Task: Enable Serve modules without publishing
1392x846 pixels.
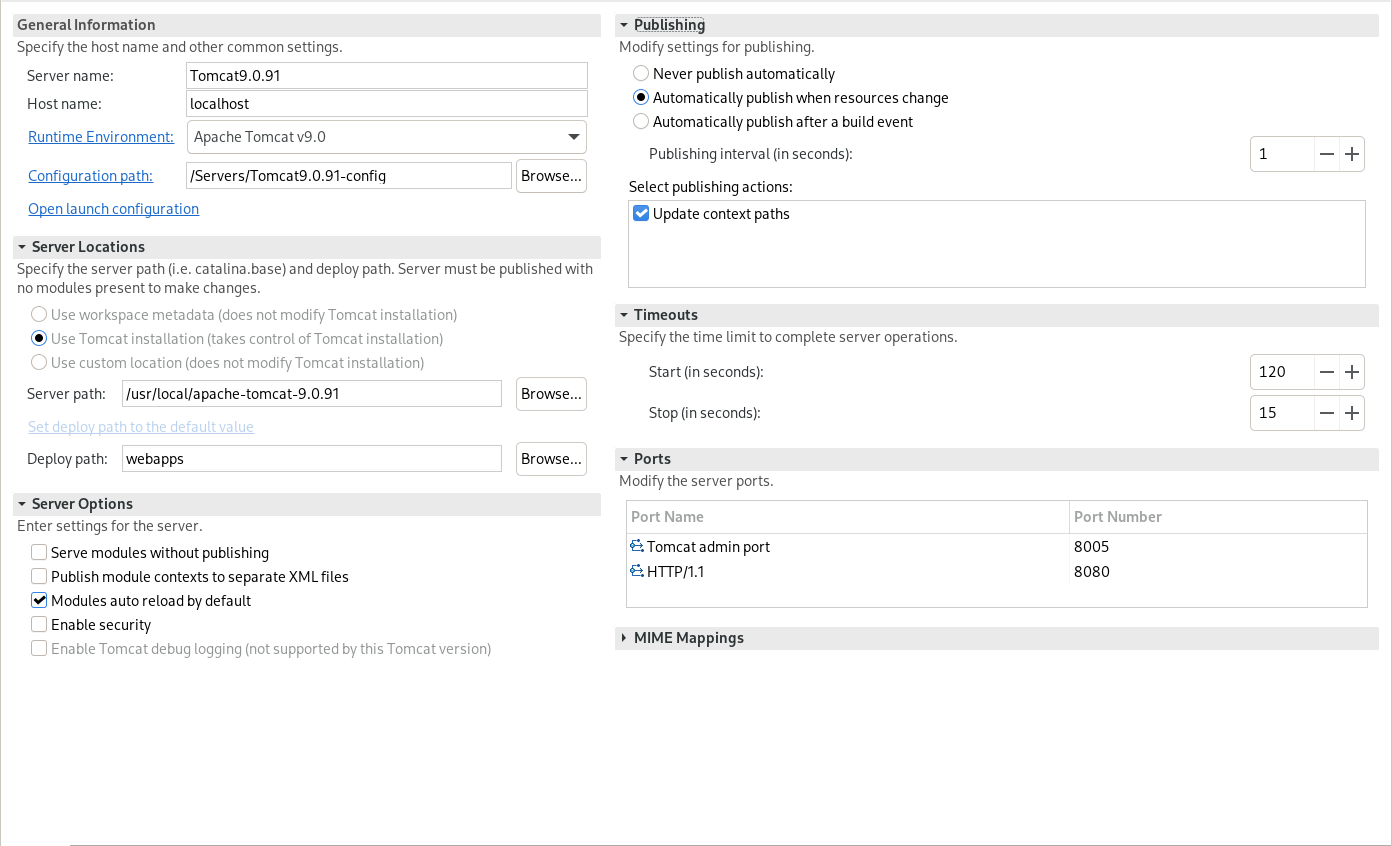Action: (39, 553)
